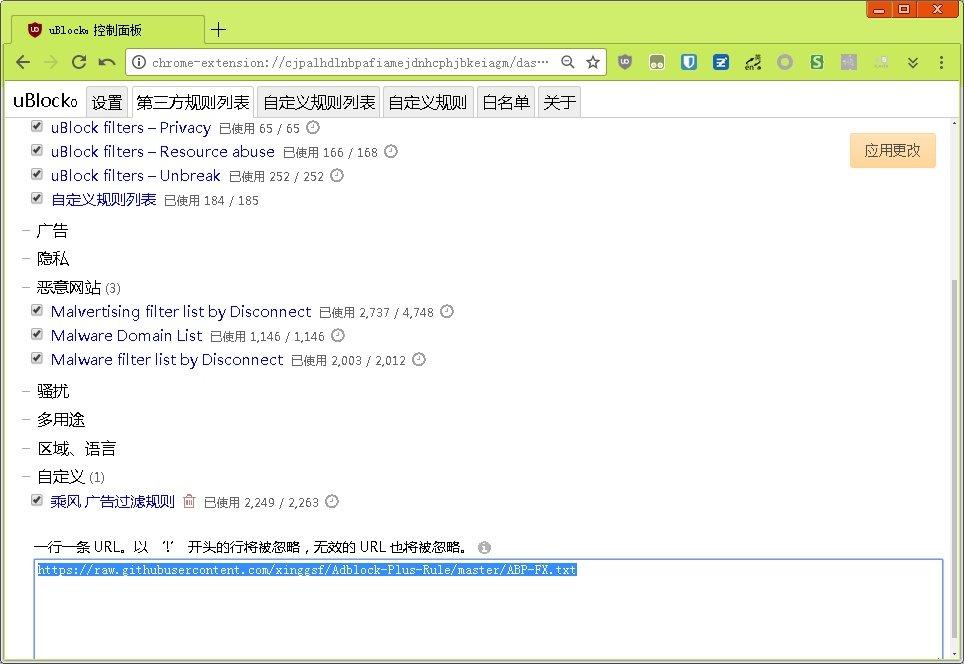This screenshot has height=664, width=964.
Task: Click the uBlock Origin shield extension icon
Action: [625, 62]
